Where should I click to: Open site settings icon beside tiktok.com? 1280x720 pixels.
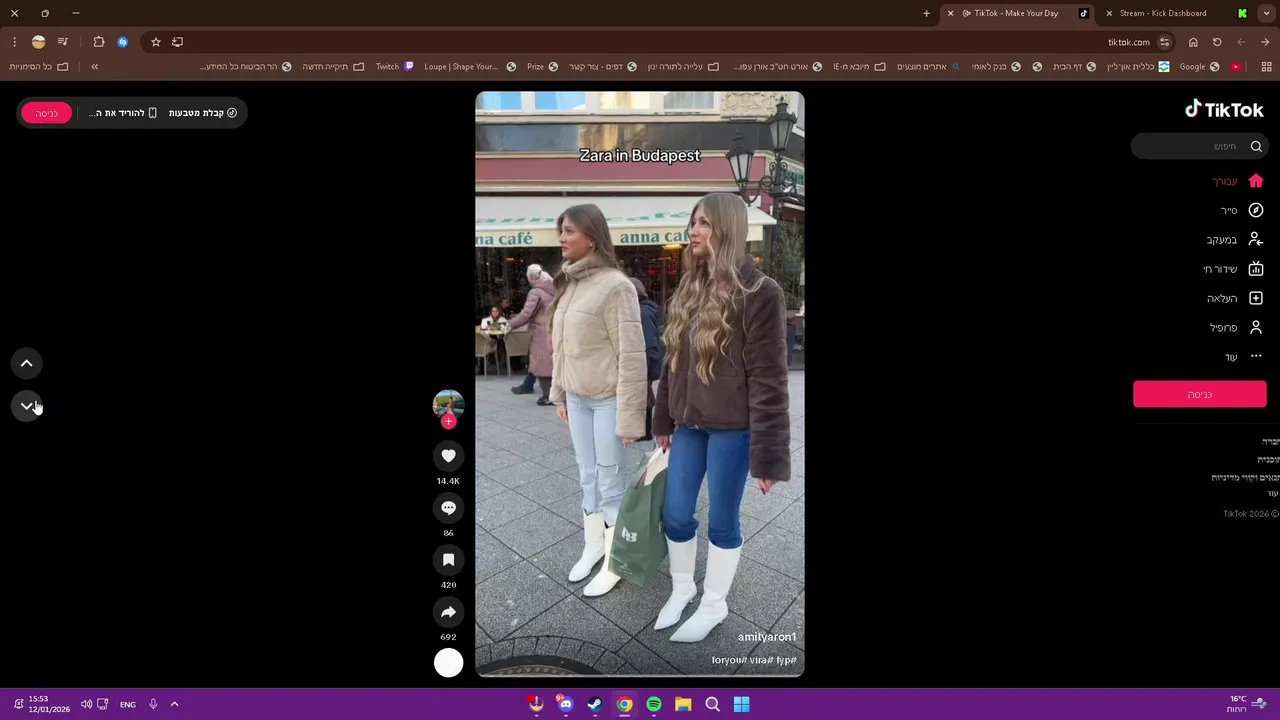coord(1165,42)
